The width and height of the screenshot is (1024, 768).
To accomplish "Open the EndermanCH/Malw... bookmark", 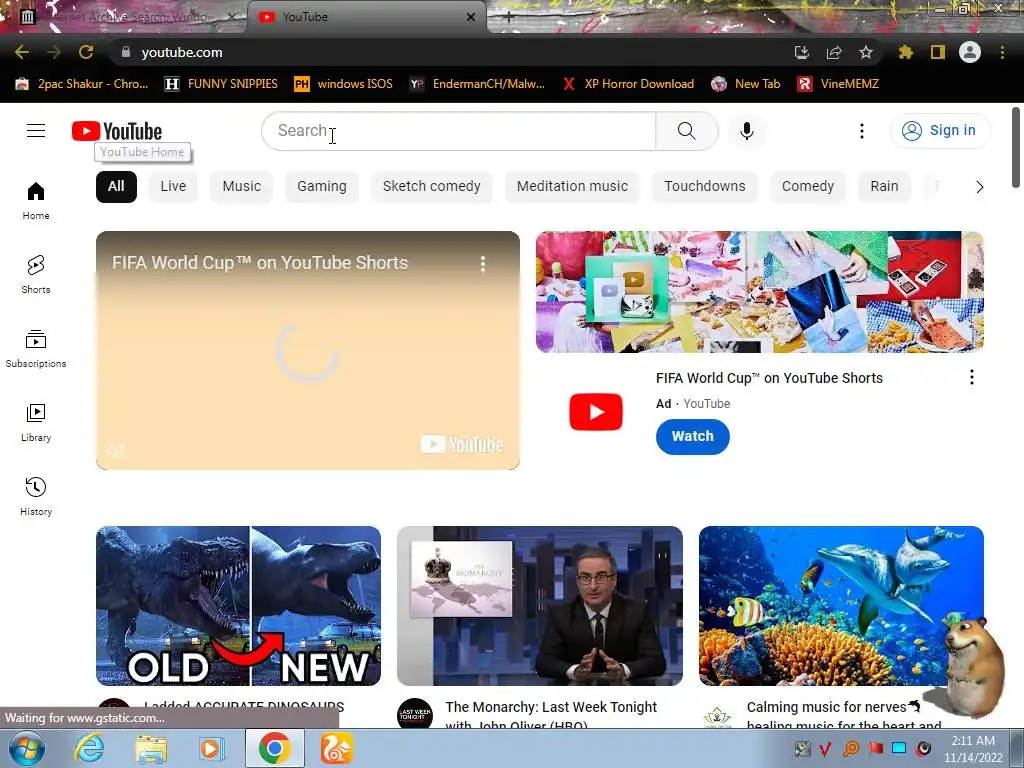I will [x=477, y=84].
